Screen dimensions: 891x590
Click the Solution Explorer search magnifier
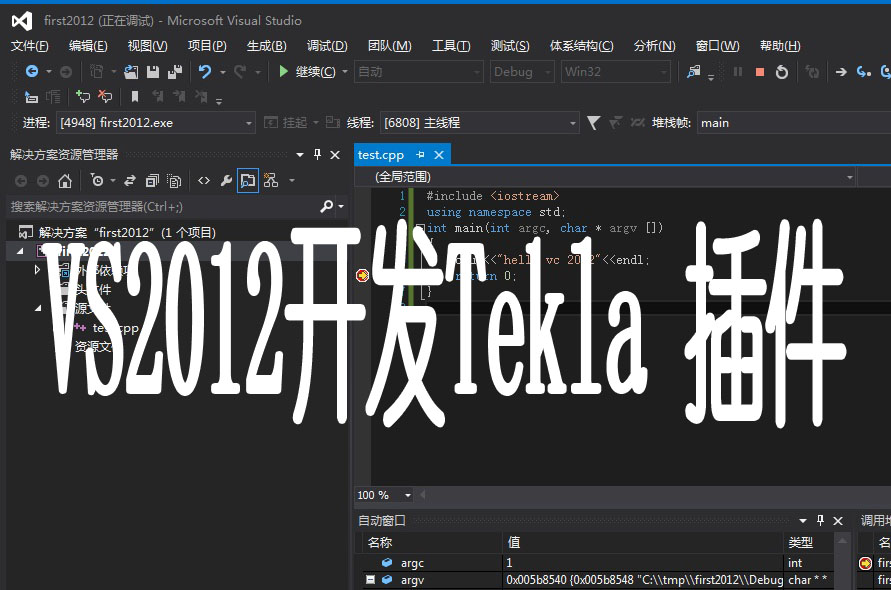(x=327, y=206)
